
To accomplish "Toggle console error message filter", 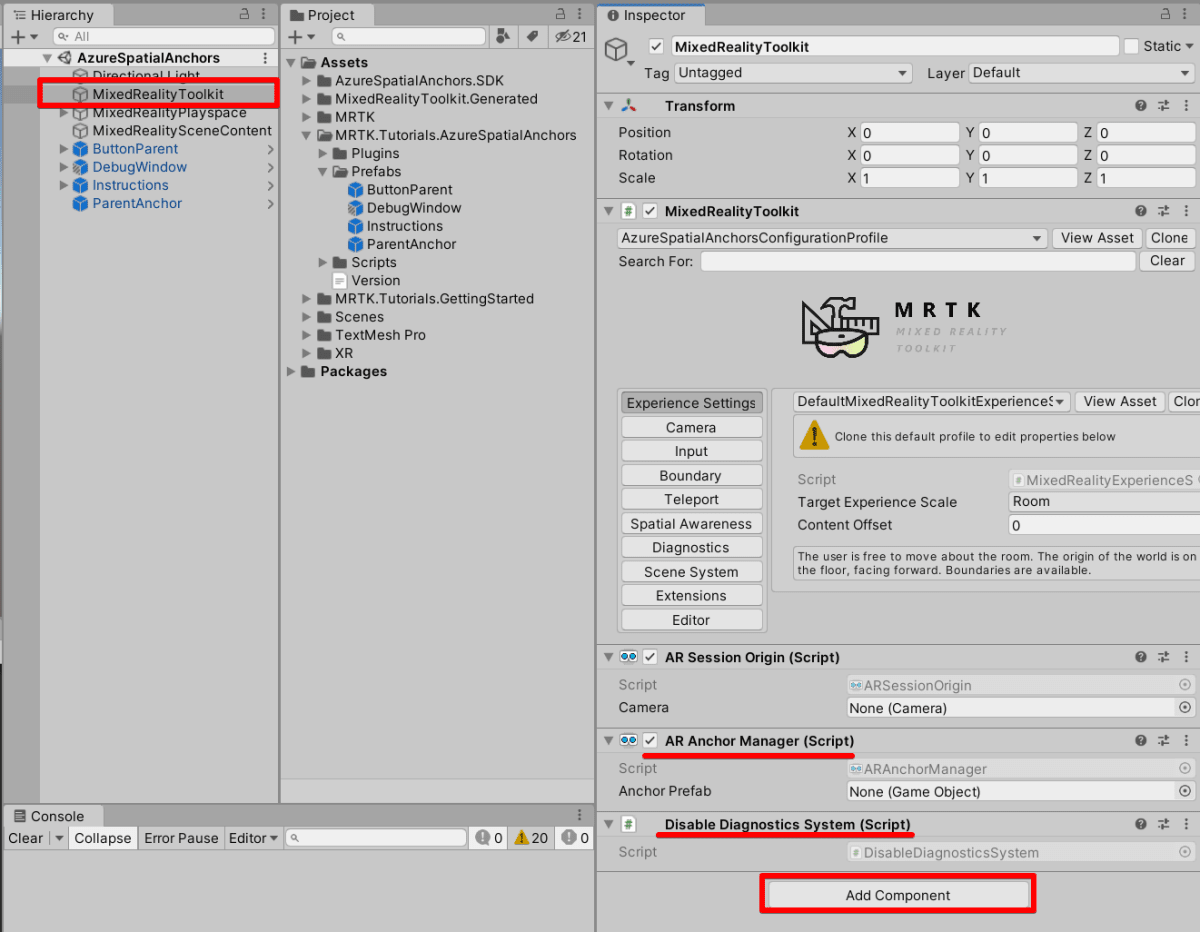I will pyautogui.click(x=575, y=838).
